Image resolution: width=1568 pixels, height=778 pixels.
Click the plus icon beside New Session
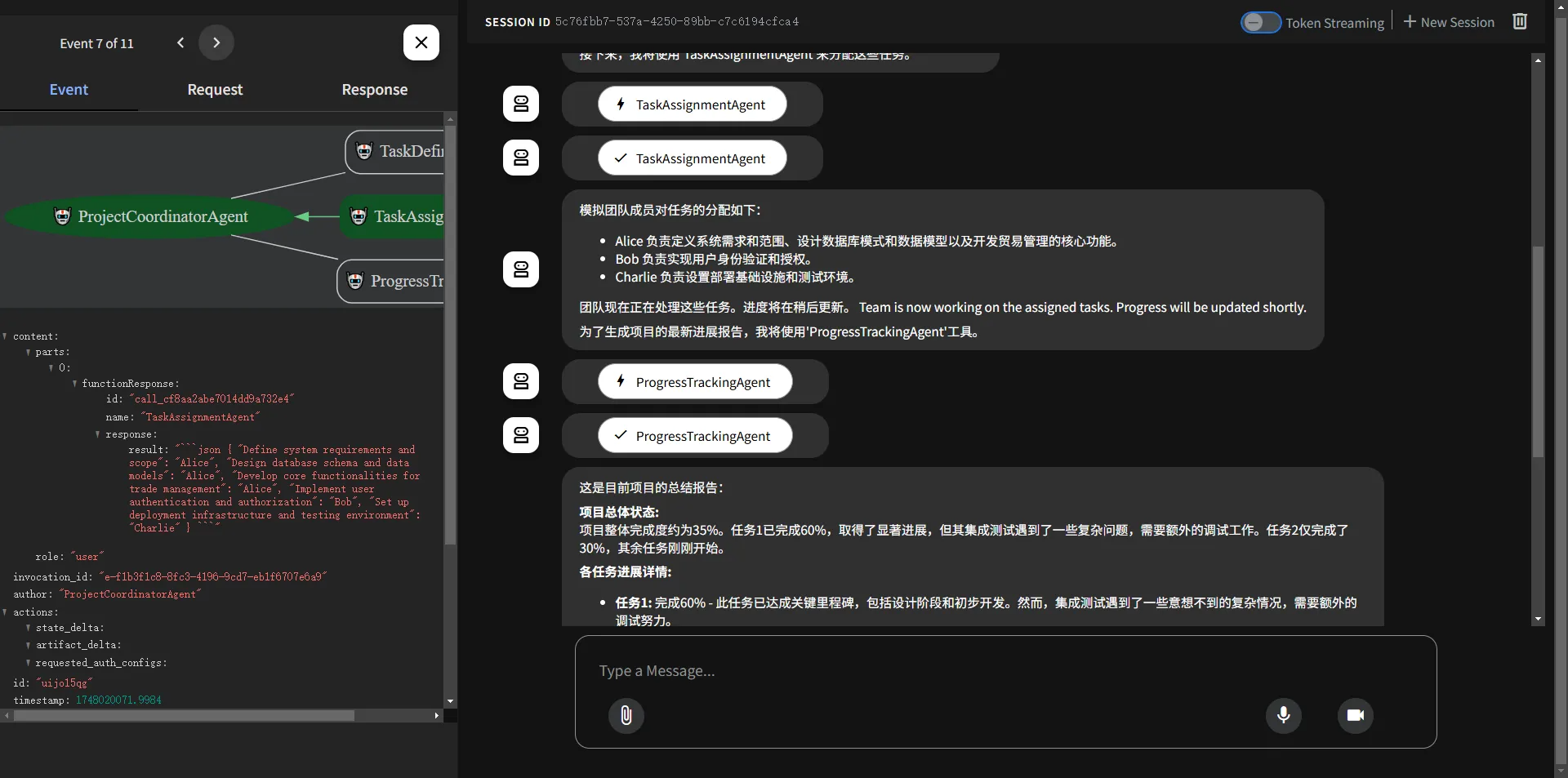pyautogui.click(x=1410, y=21)
